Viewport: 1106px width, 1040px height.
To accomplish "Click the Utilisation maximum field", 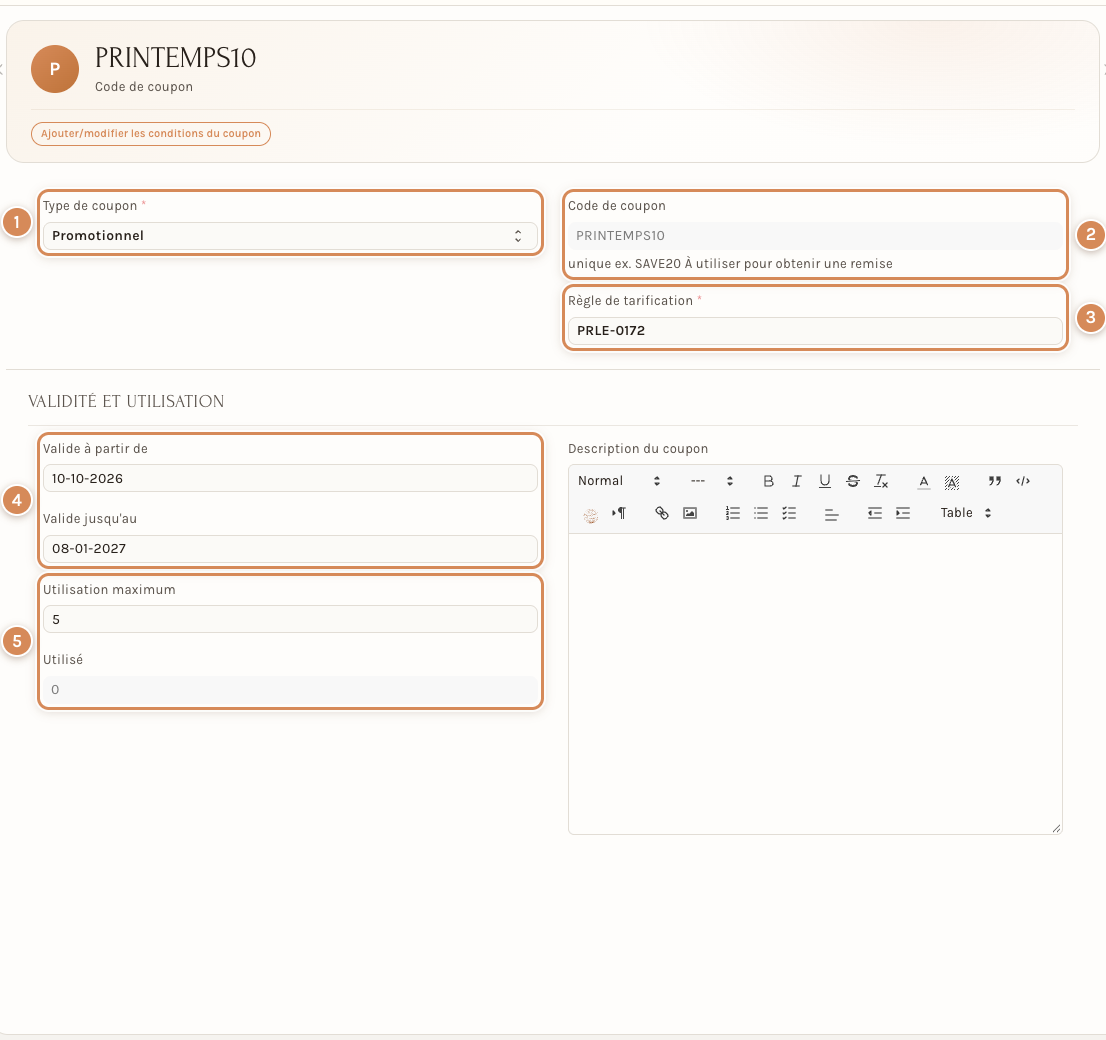I will coord(290,619).
